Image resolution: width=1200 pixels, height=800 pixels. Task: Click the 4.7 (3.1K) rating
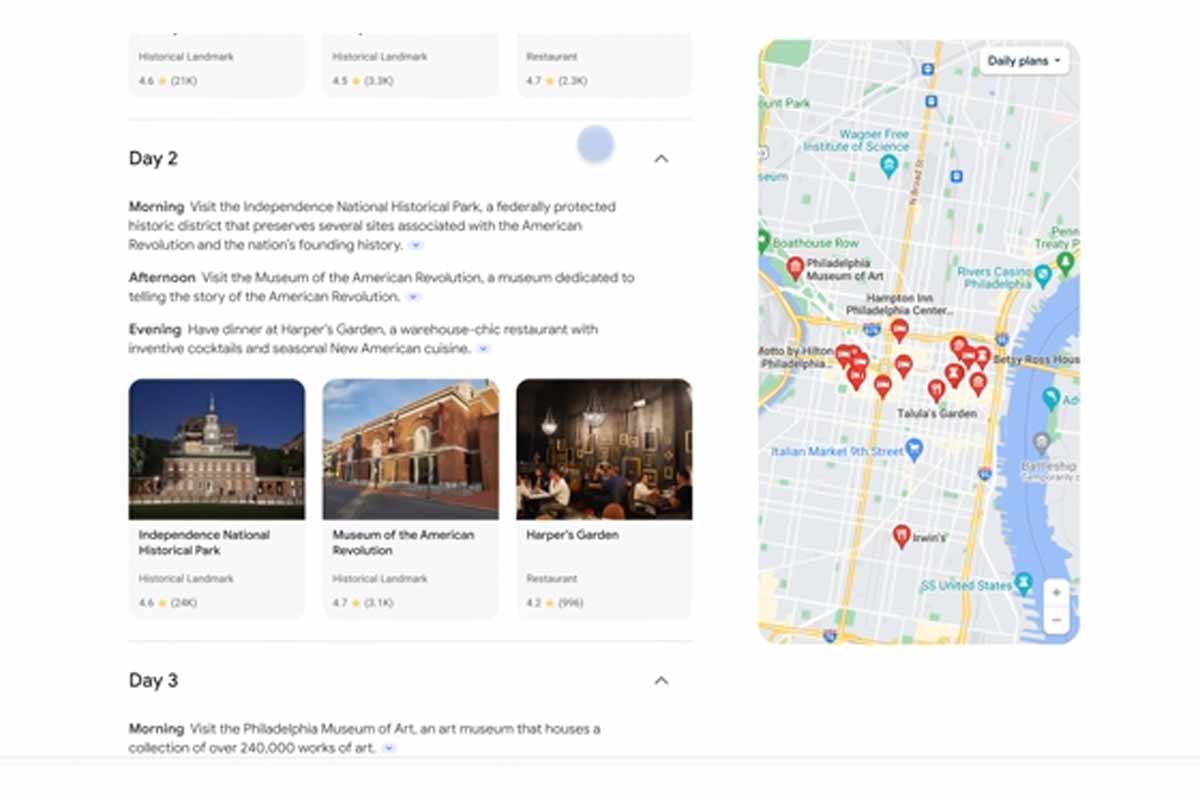point(363,603)
